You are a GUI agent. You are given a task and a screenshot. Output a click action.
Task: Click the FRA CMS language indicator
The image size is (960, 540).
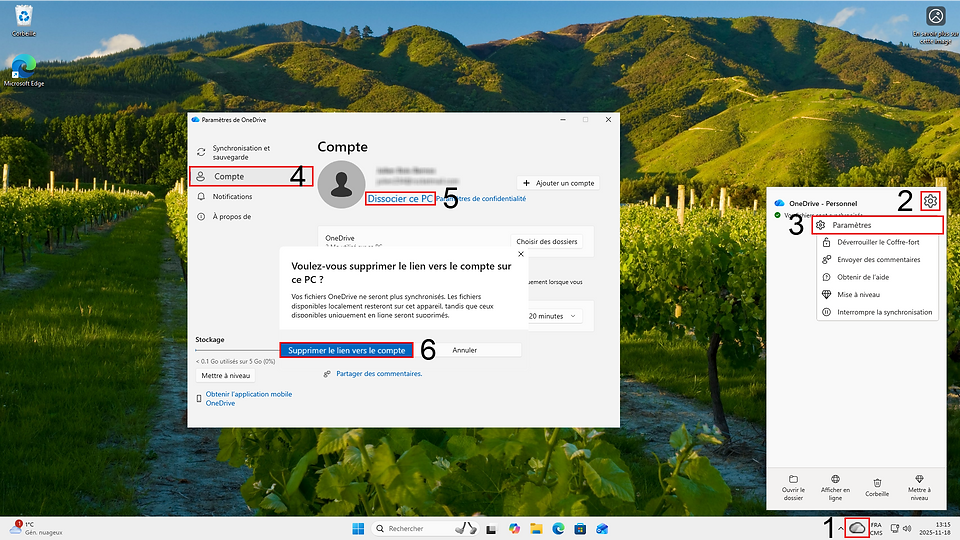click(877, 528)
